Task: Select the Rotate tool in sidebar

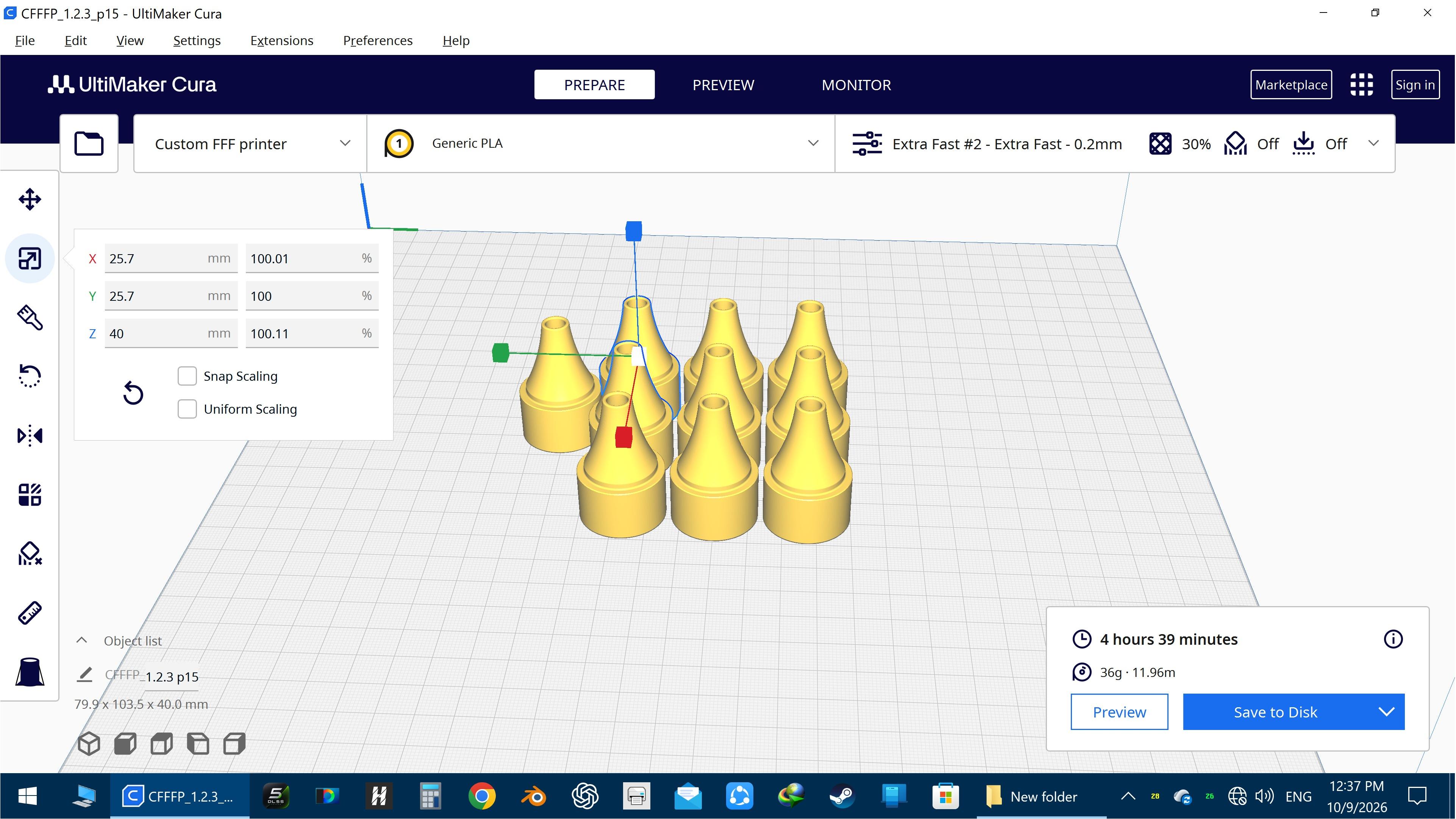Action: coord(30,376)
